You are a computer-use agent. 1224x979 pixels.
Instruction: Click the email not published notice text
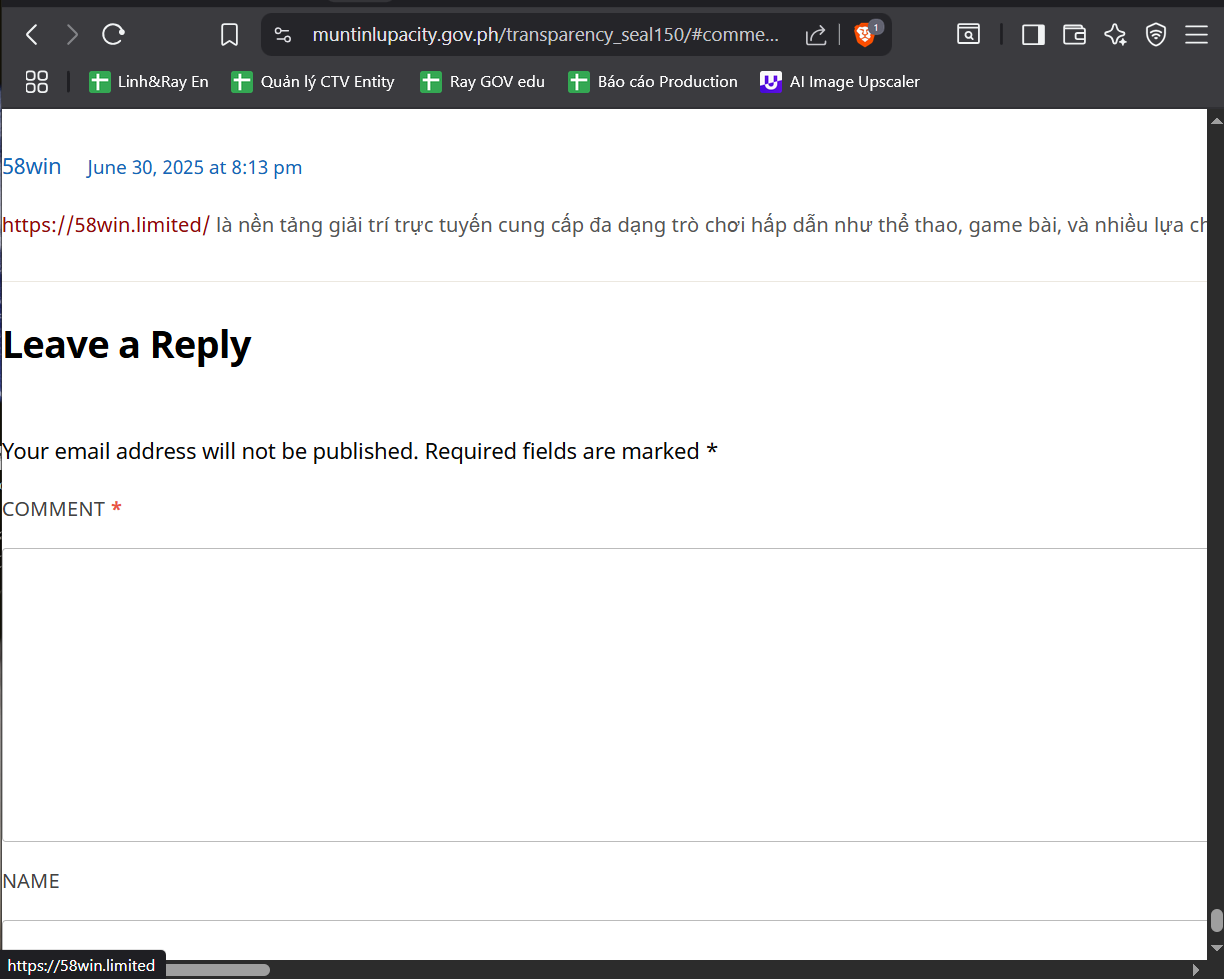pyautogui.click(x=360, y=451)
